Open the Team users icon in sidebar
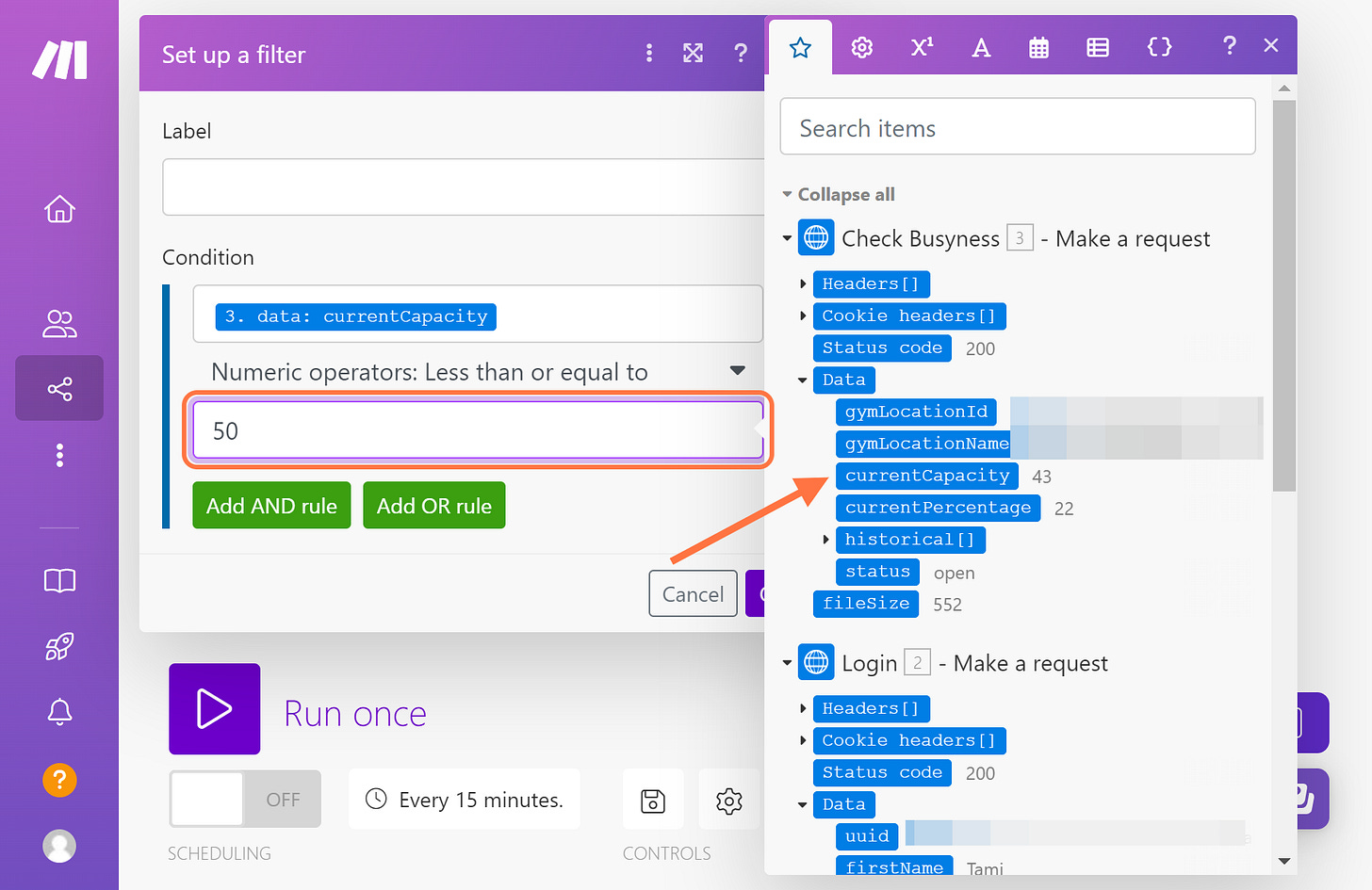The width and height of the screenshot is (1372, 890). tap(59, 323)
